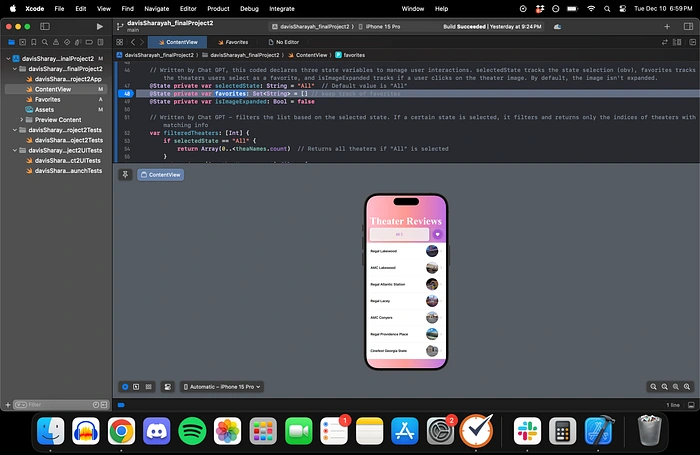700x455 pixels.
Task: Select the Assets item in navigator
Action: [44, 110]
